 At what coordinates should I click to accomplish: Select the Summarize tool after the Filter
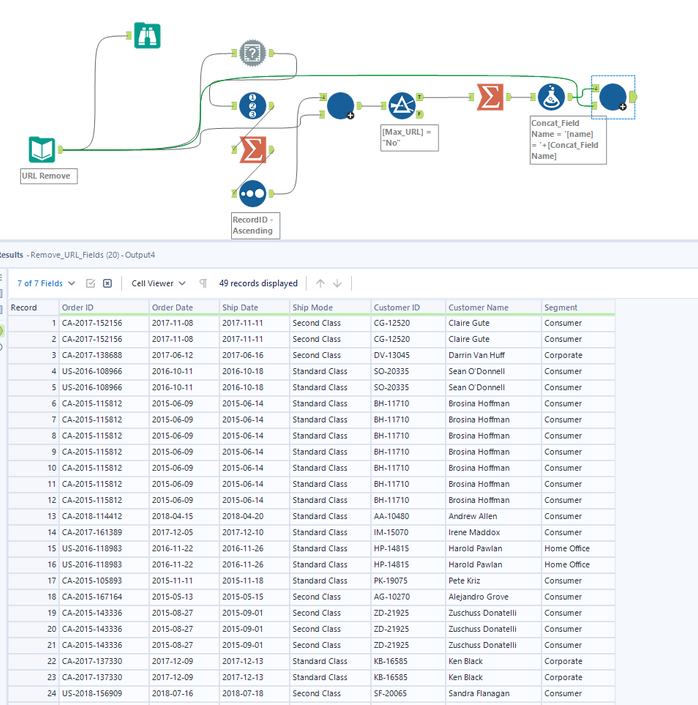tap(490, 97)
